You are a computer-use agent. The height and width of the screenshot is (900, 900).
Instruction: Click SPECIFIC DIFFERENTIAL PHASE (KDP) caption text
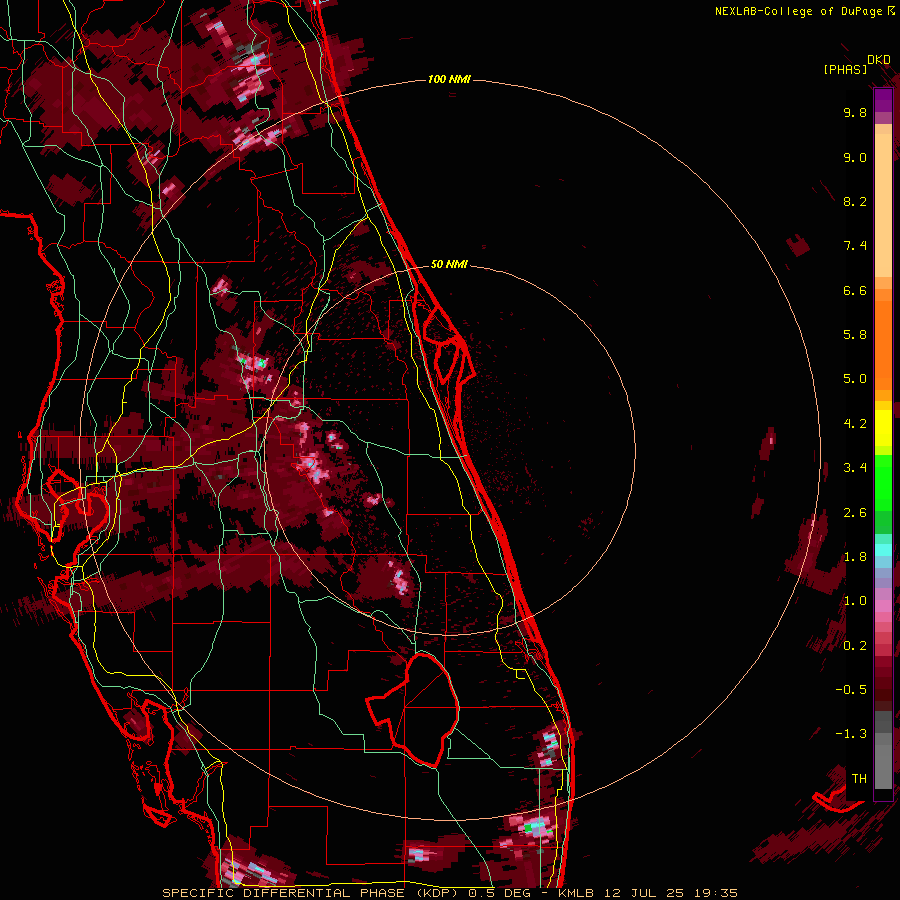311,893
